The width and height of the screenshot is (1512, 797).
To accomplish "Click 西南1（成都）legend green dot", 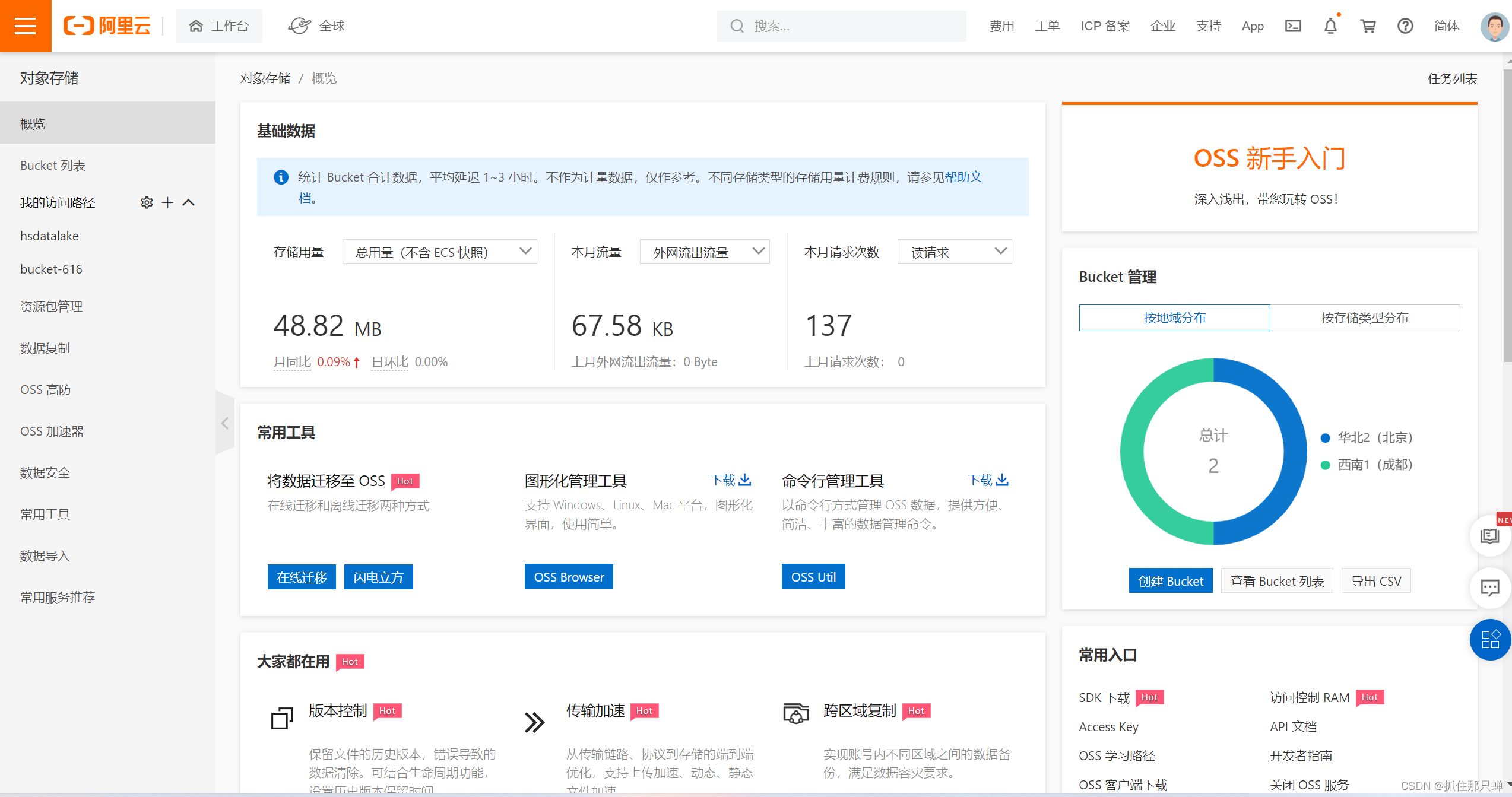I will [x=1325, y=465].
